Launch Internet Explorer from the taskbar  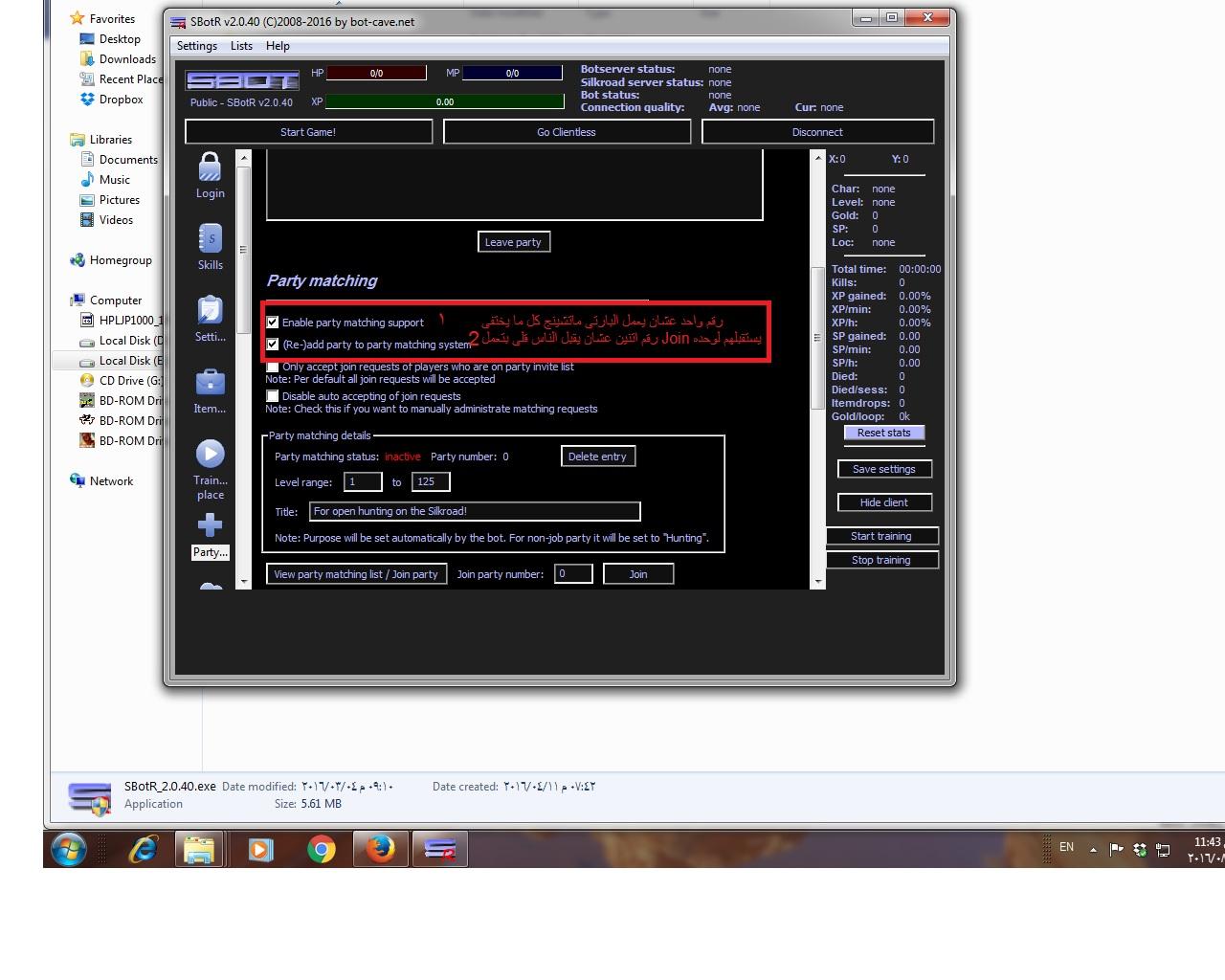coord(144,850)
